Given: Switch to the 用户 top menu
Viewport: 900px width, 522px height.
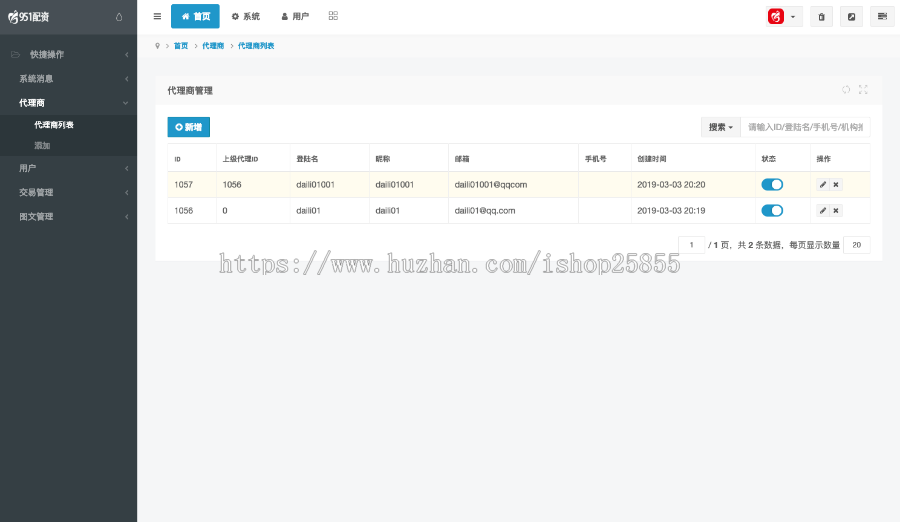Looking at the screenshot, I should pyautogui.click(x=295, y=17).
